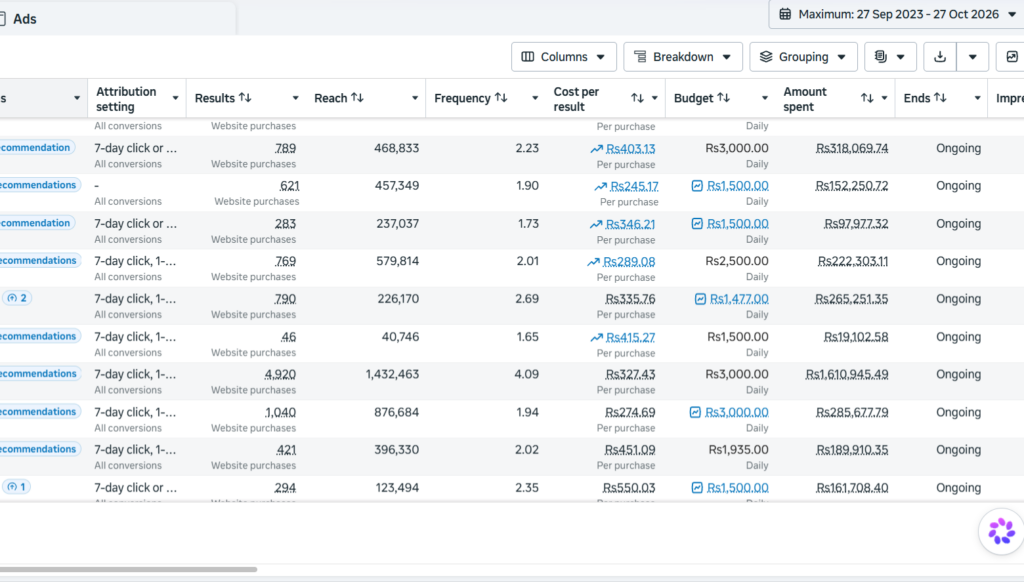The image size is (1024, 582).
Task: Click budget icon beside Rs3,000.00 link
Action: 696,412
